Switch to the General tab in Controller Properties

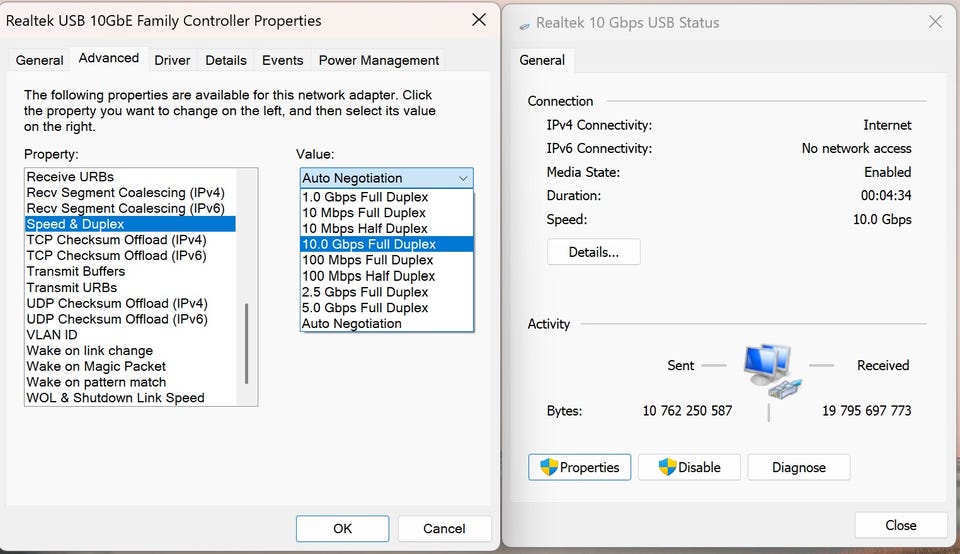(x=39, y=60)
